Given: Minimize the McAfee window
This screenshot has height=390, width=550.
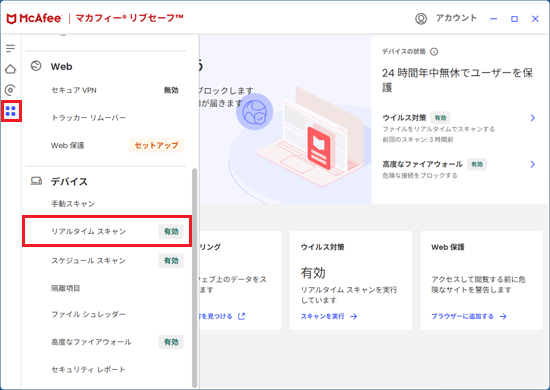Looking at the screenshot, I should coord(494,19).
